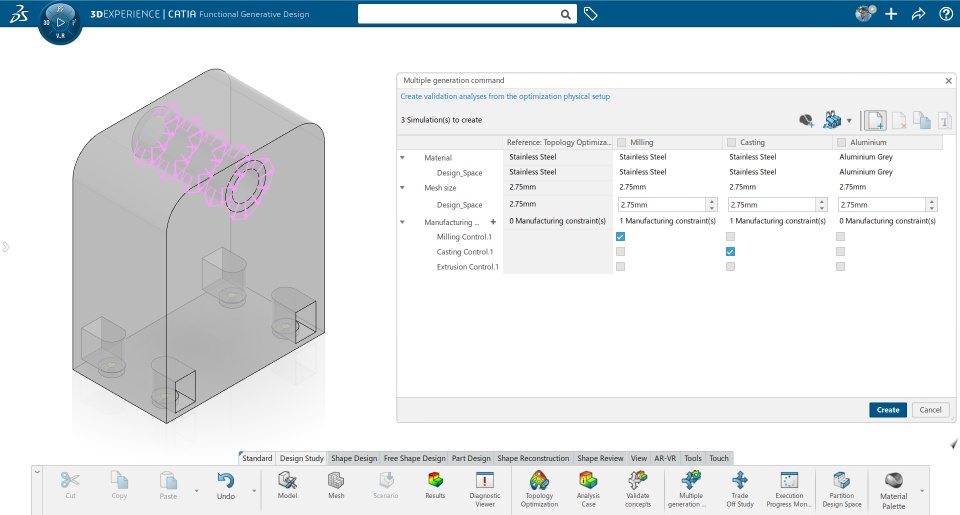Click the add new simulation column icon
Image resolution: width=960 pixels, height=515 pixels.
tap(875, 121)
